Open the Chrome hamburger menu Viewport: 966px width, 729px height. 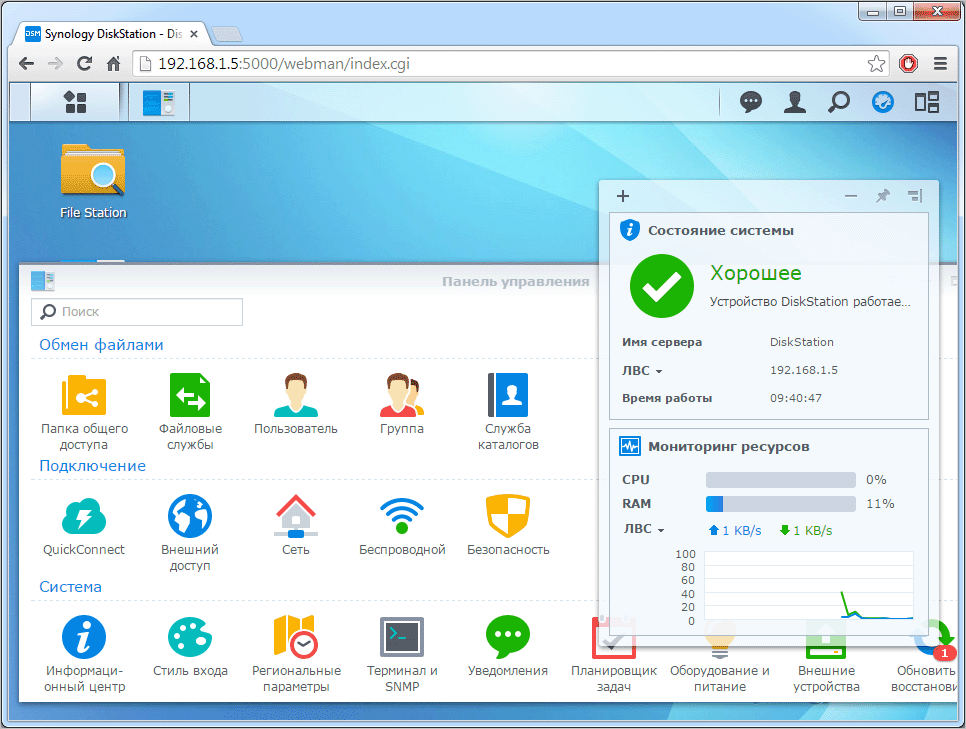pyautogui.click(x=940, y=63)
